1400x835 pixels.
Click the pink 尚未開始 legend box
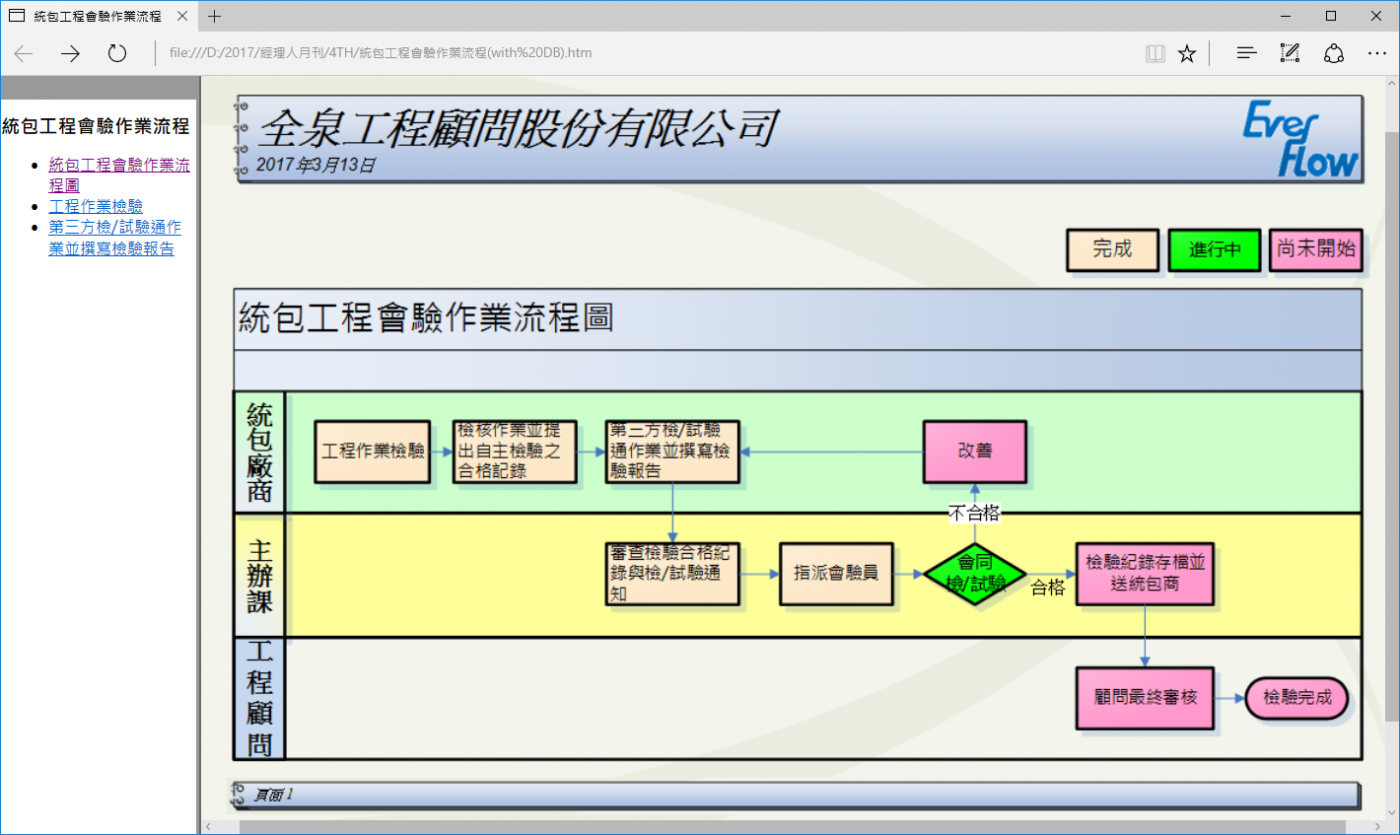tap(1316, 249)
